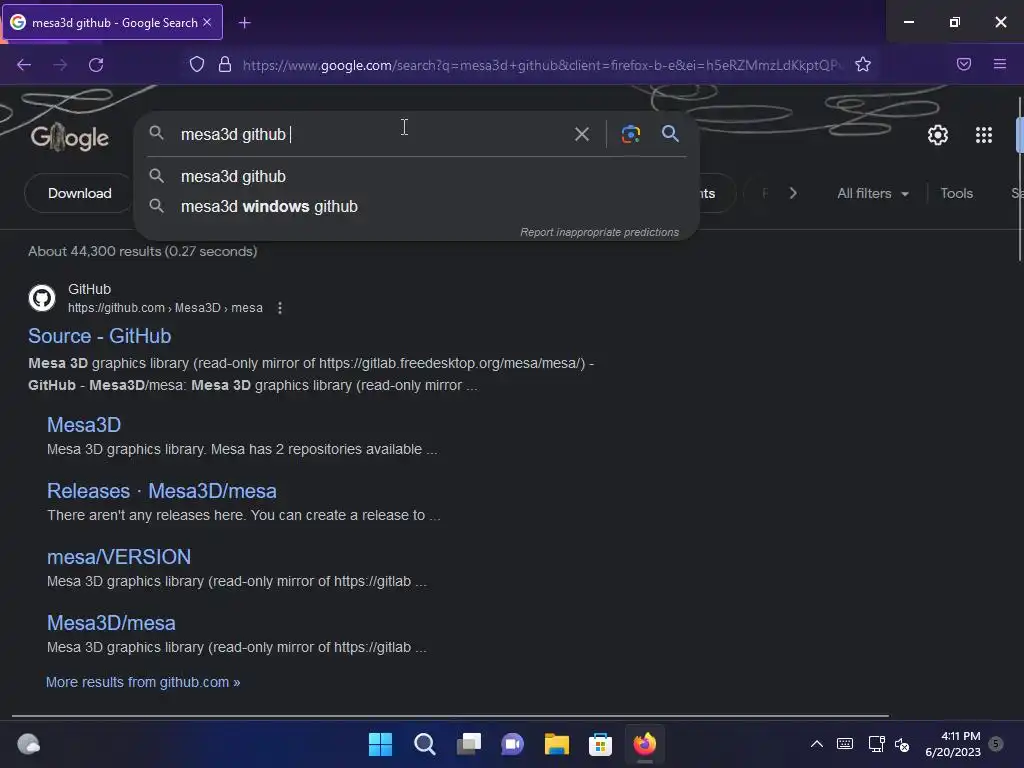1024x768 pixels.
Task: Click the browser address bar URL
Action: (542, 65)
